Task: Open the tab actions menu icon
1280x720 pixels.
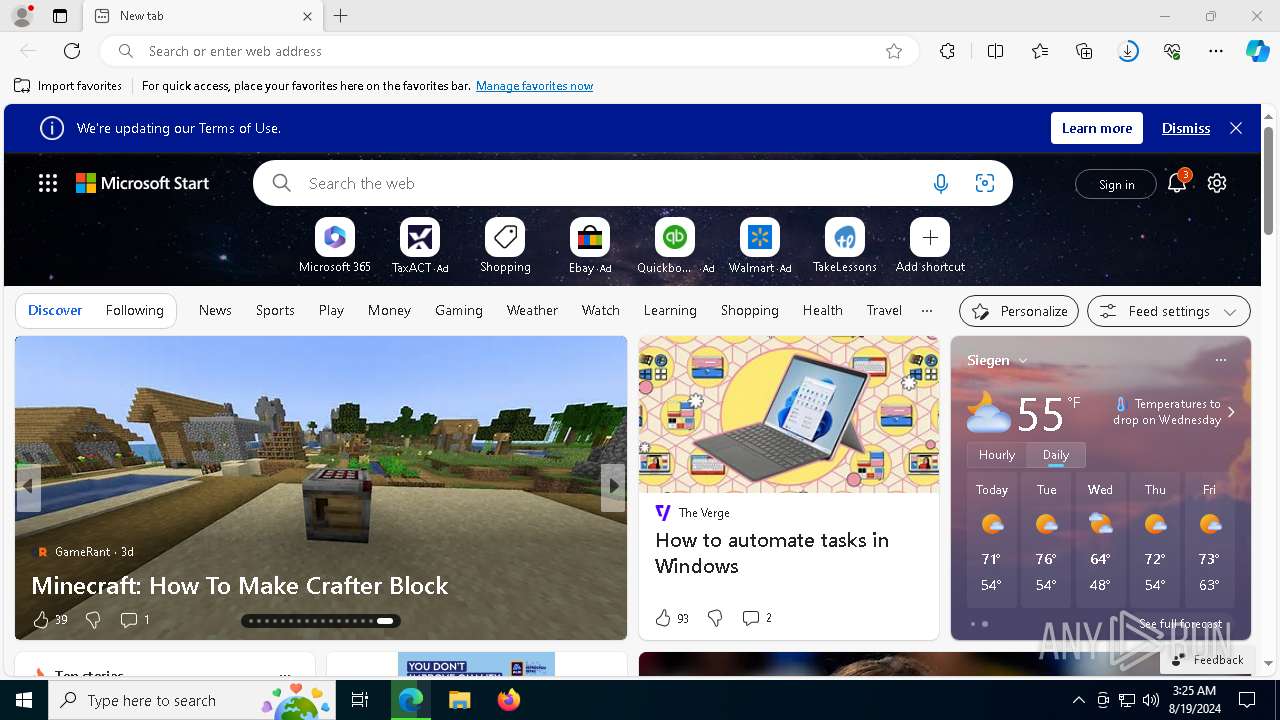Action: [60, 16]
